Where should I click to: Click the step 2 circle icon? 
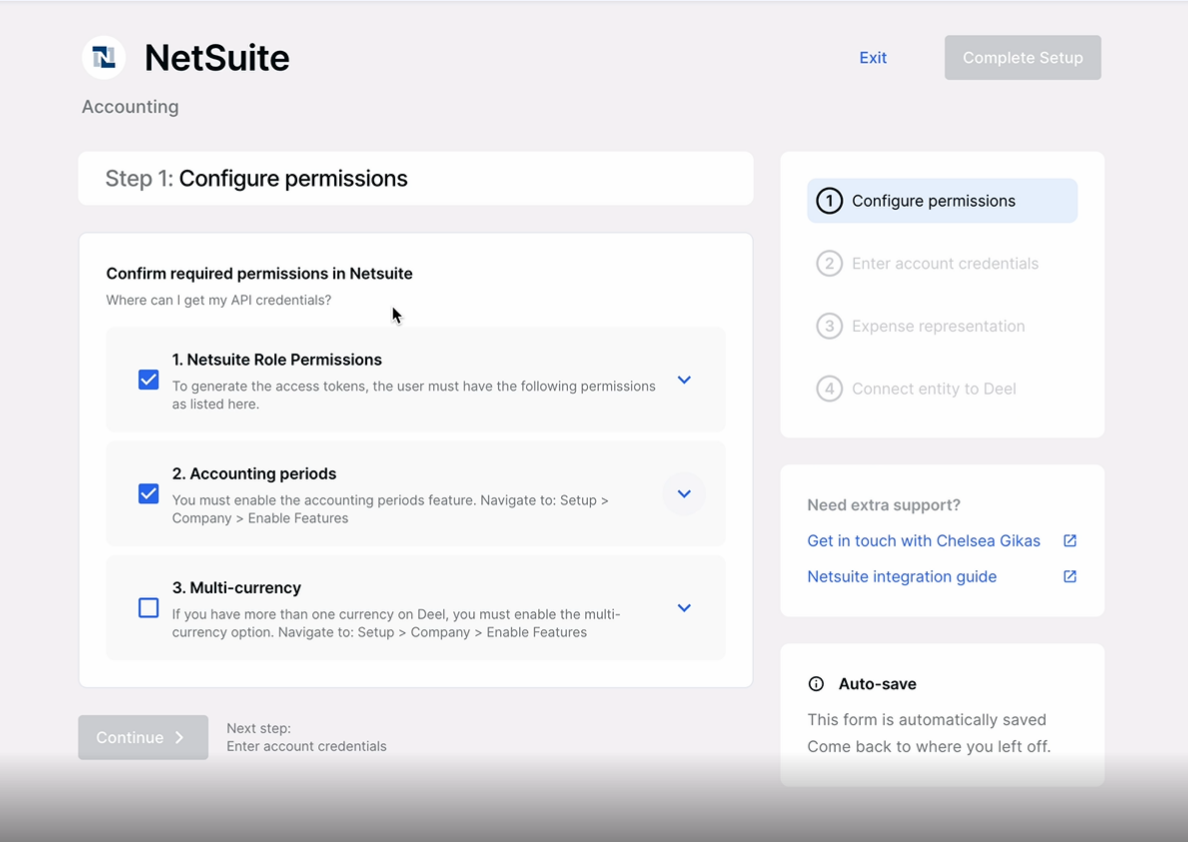pos(829,264)
